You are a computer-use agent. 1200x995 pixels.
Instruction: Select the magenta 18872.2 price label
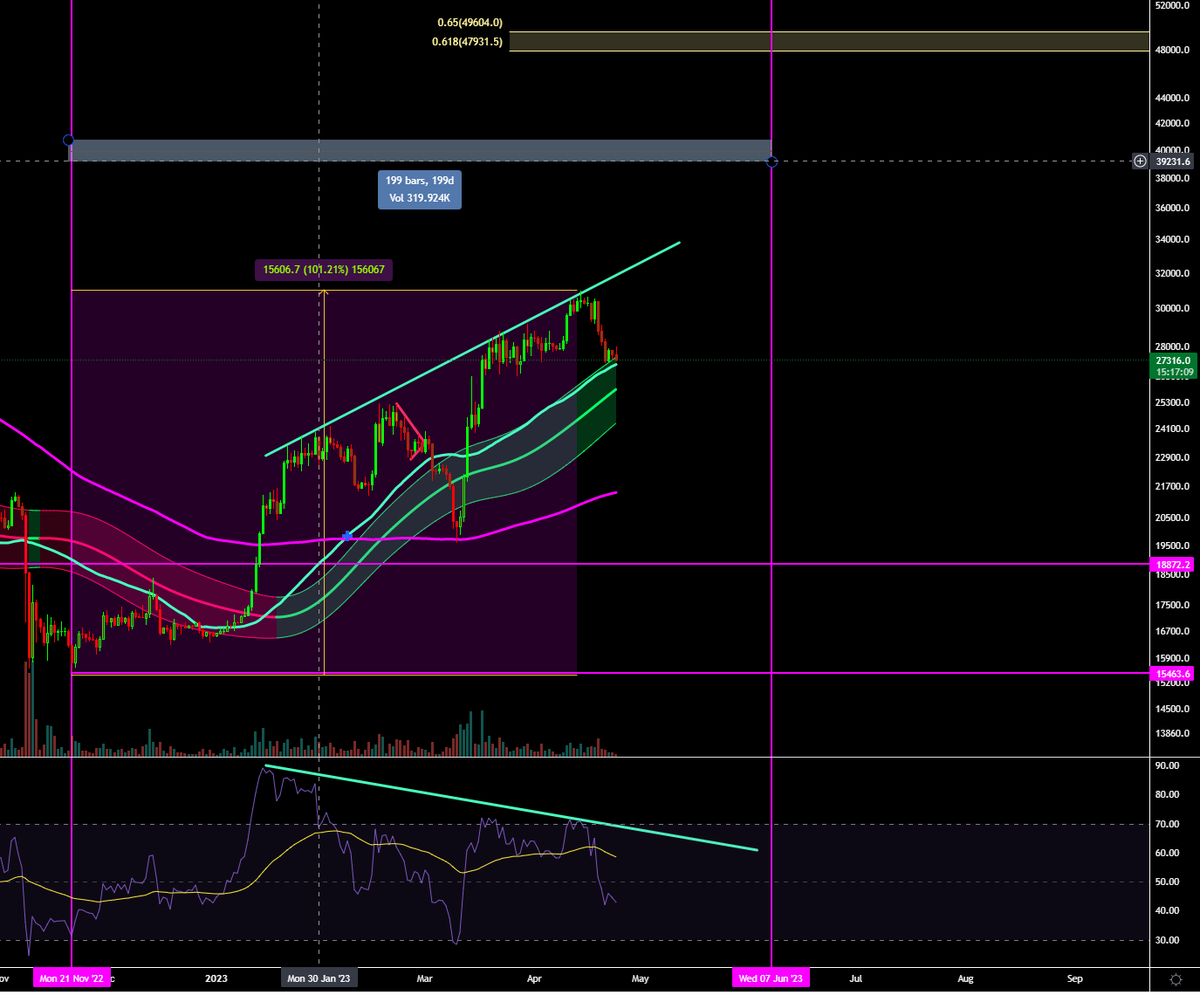point(1173,565)
